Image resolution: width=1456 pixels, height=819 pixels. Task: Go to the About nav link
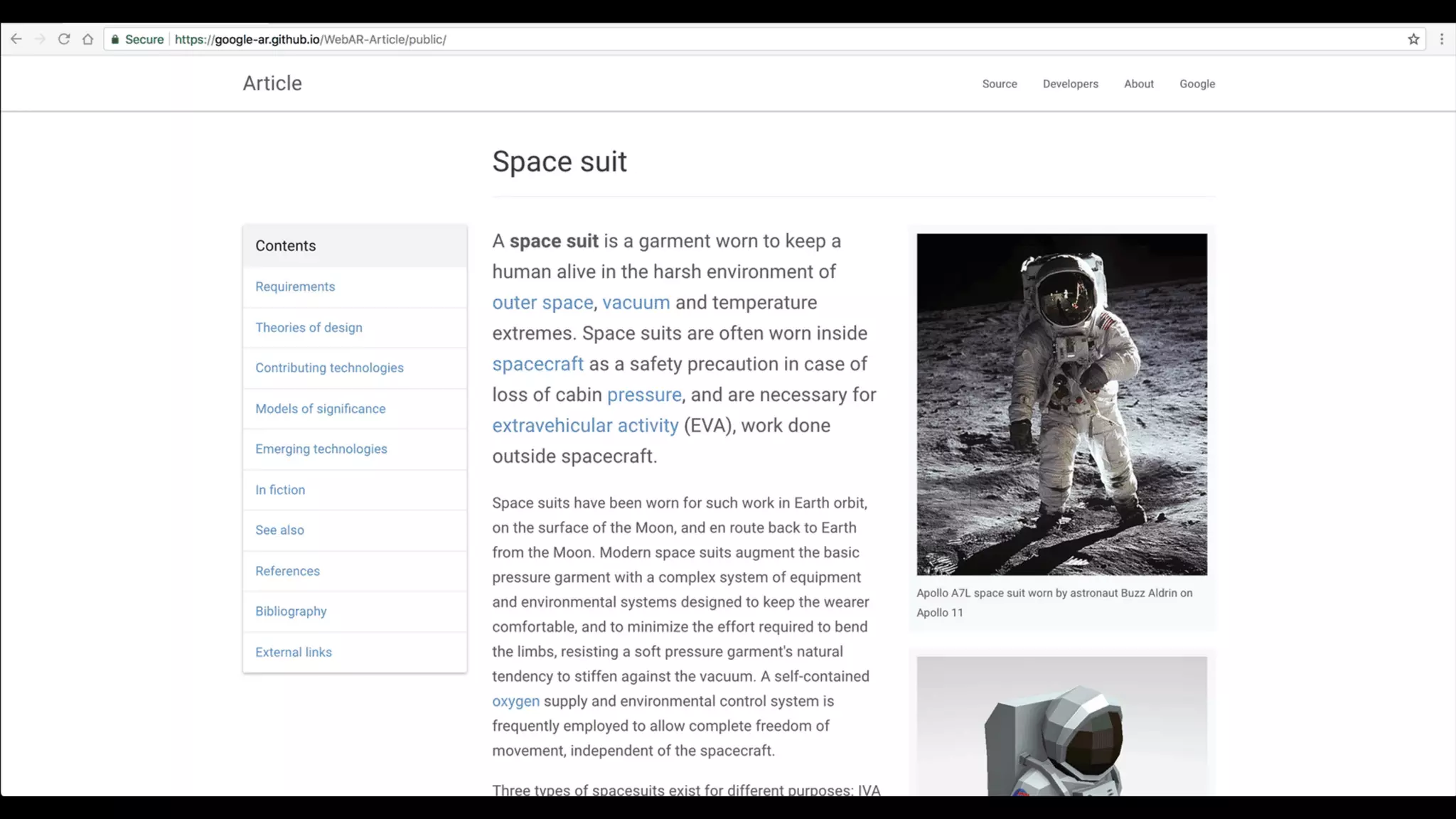click(1138, 84)
